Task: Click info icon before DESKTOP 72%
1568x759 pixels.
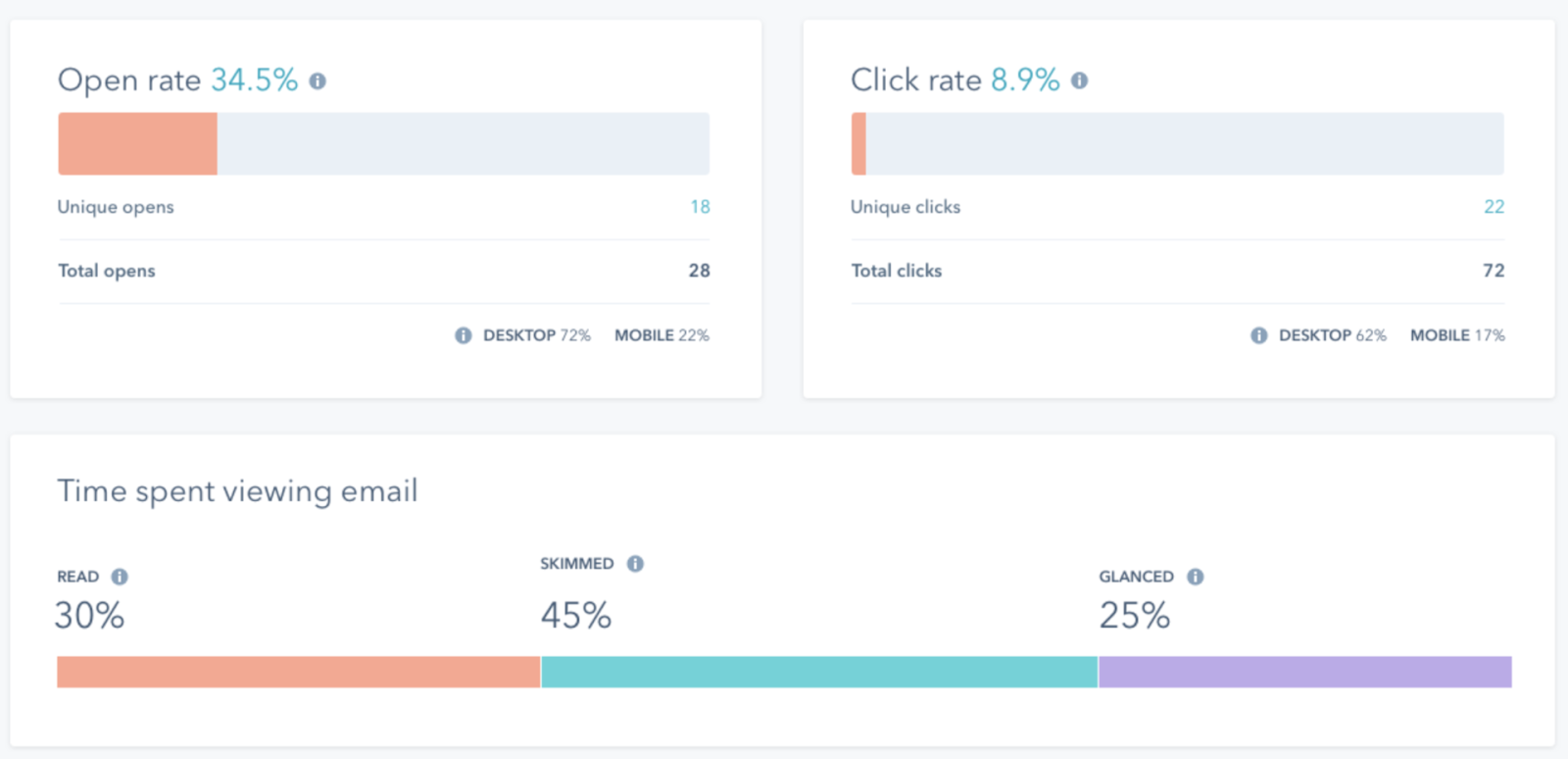Action: coord(464,335)
